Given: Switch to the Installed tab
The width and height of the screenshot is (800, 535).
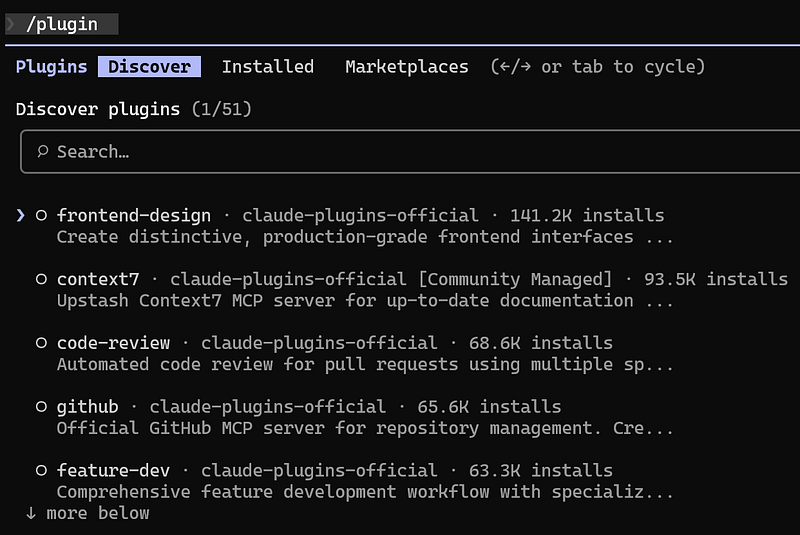Looking at the screenshot, I should (267, 67).
